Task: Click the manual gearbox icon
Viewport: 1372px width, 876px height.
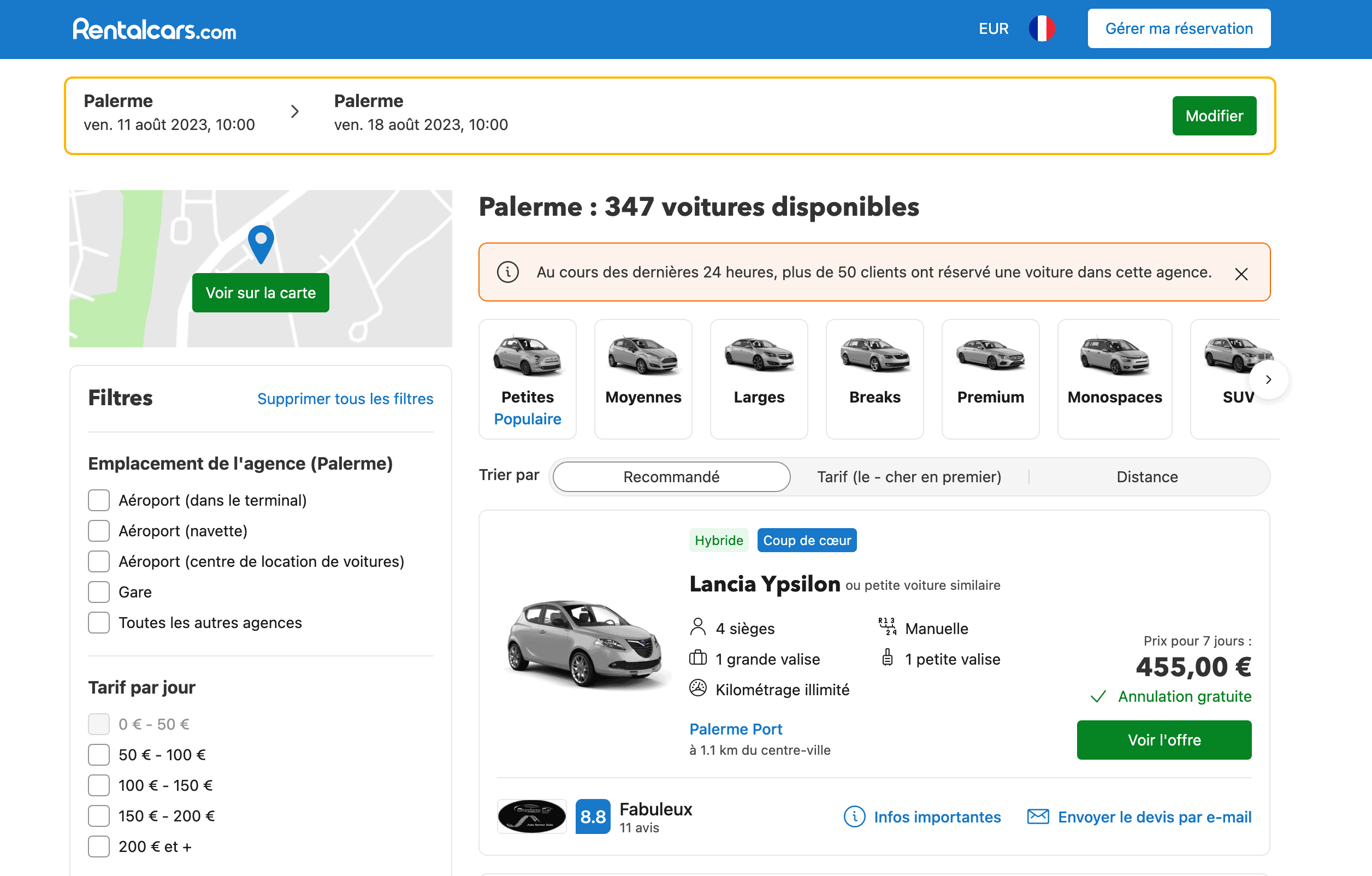Action: [887, 626]
